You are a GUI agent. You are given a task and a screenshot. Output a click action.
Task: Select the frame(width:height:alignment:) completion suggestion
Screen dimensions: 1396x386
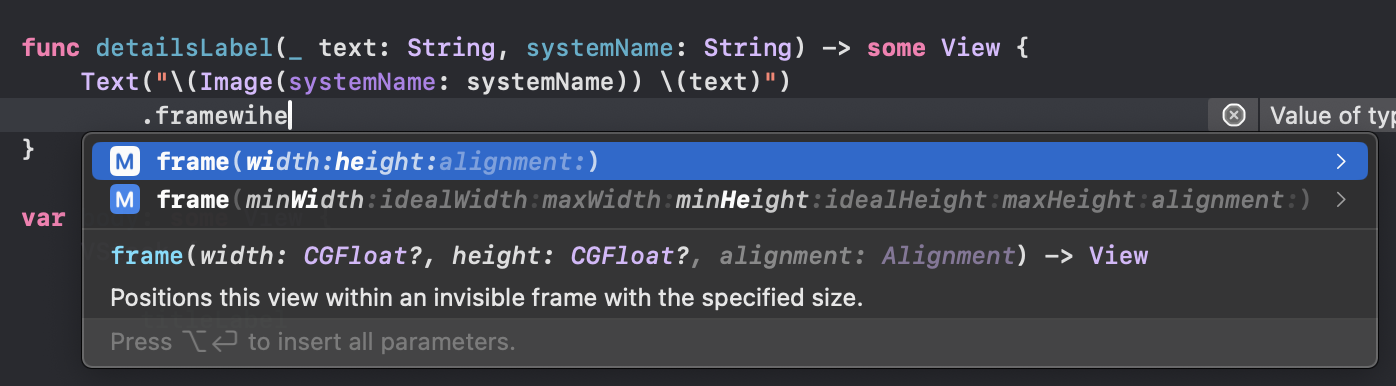[729, 161]
